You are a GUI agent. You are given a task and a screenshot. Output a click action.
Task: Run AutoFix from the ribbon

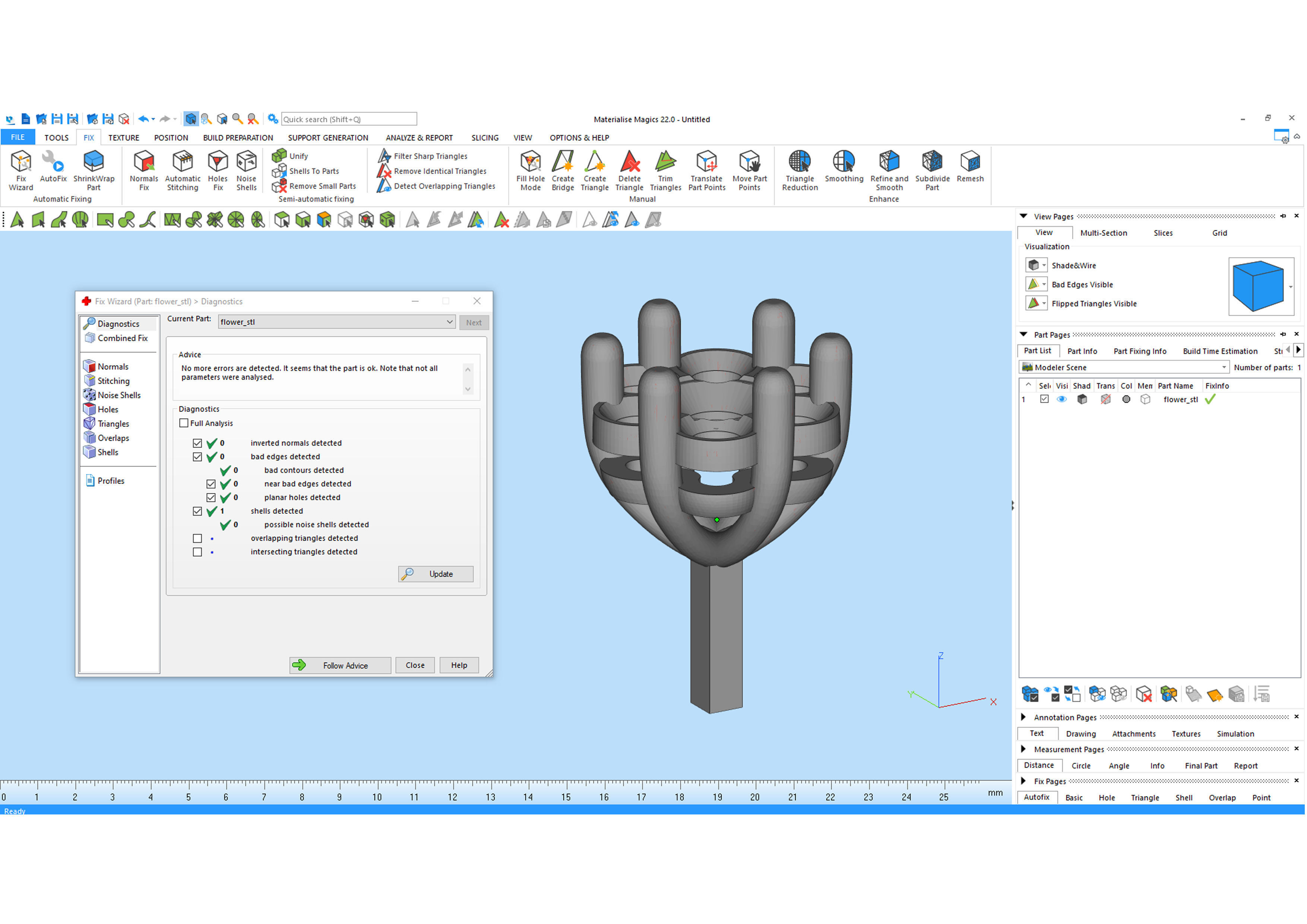pos(53,166)
